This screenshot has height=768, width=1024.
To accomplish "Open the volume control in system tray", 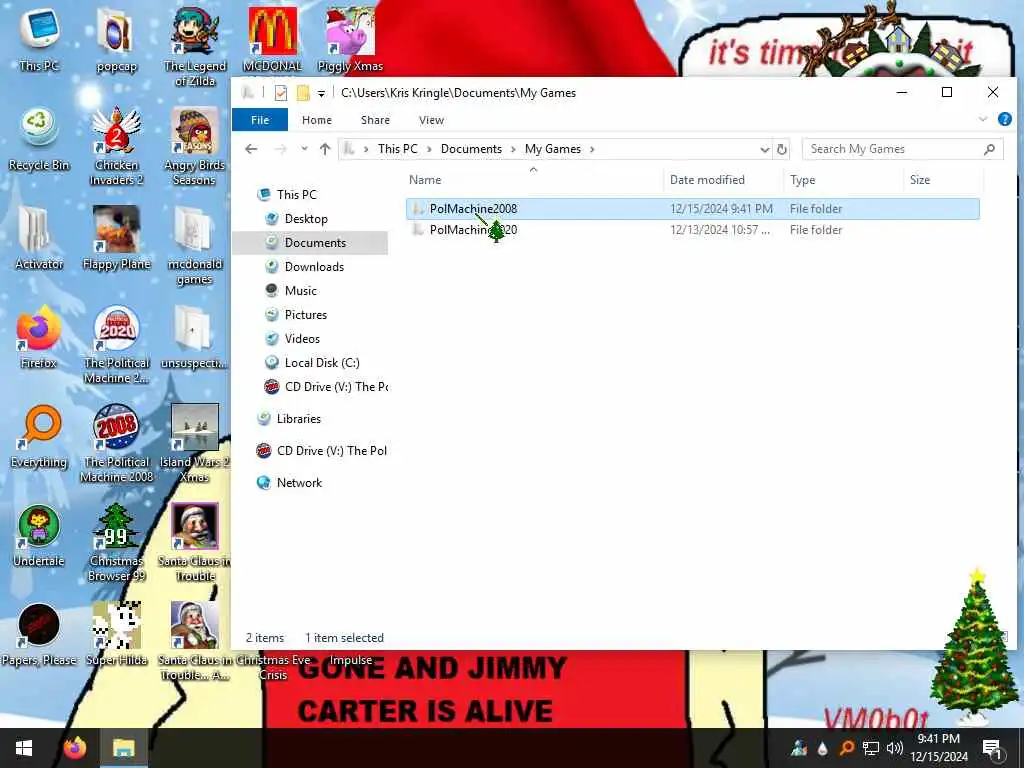I will tap(895, 748).
